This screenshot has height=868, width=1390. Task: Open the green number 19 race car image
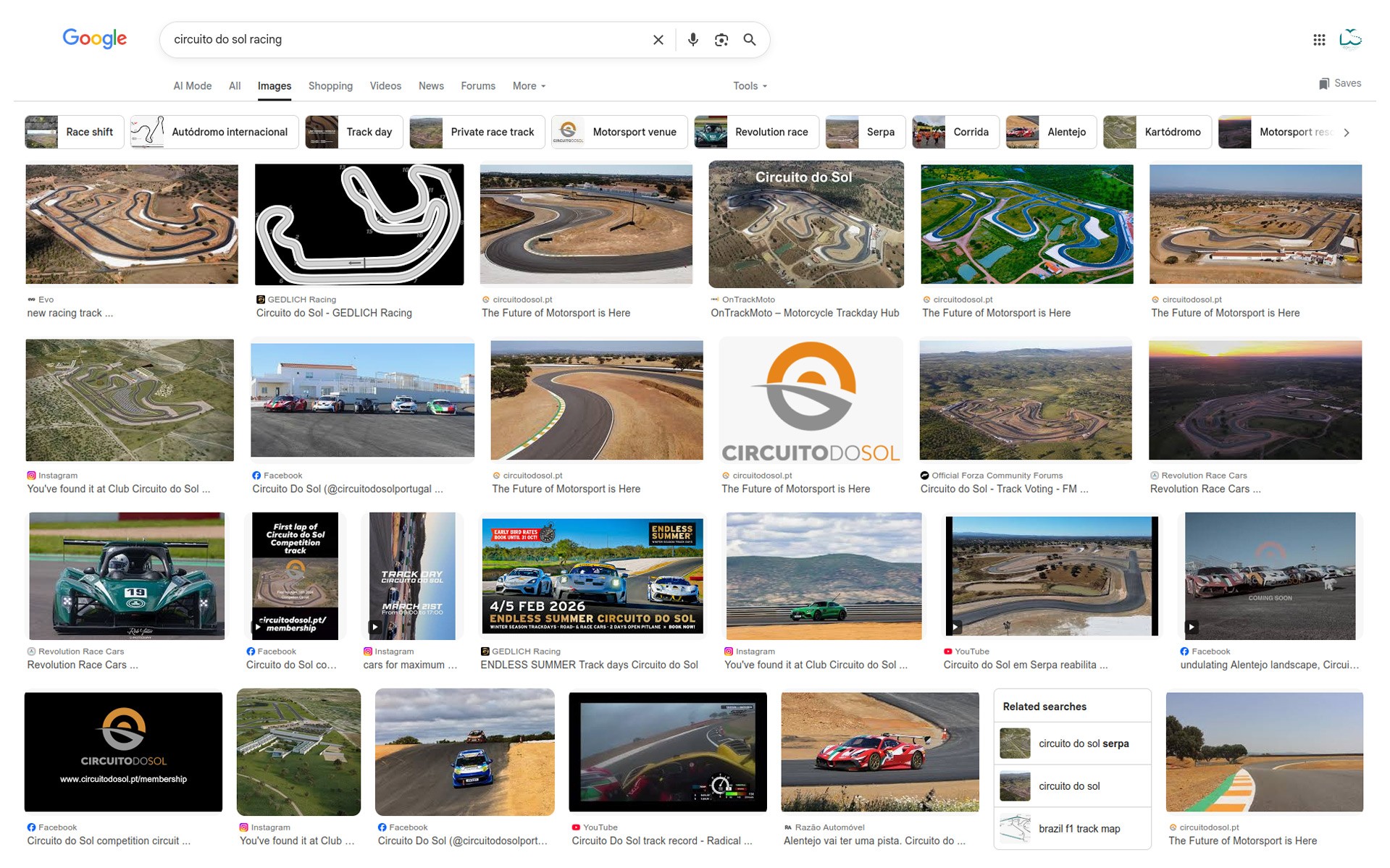click(127, 576)
